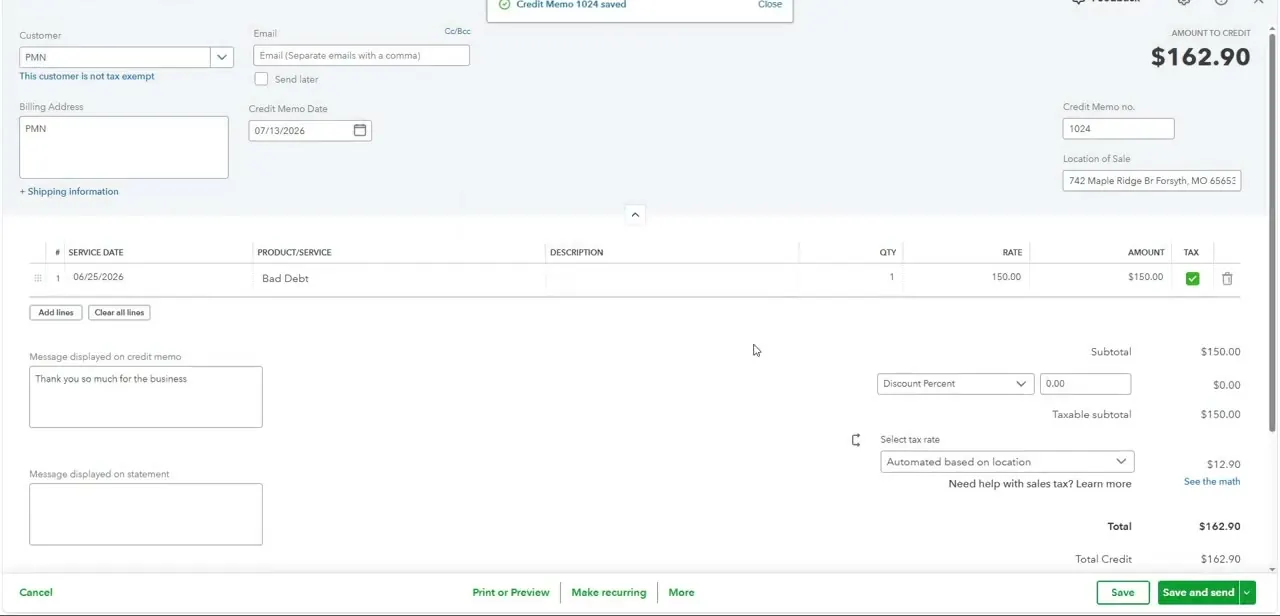Click the Qty cell showing 1
Viewport: 1280px width, 616px height.
[x=850, y=278]
